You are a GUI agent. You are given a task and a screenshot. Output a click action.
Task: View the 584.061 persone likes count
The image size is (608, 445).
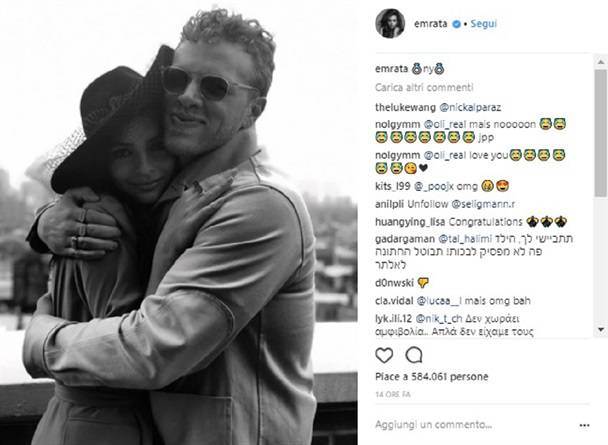click(432, 377)
